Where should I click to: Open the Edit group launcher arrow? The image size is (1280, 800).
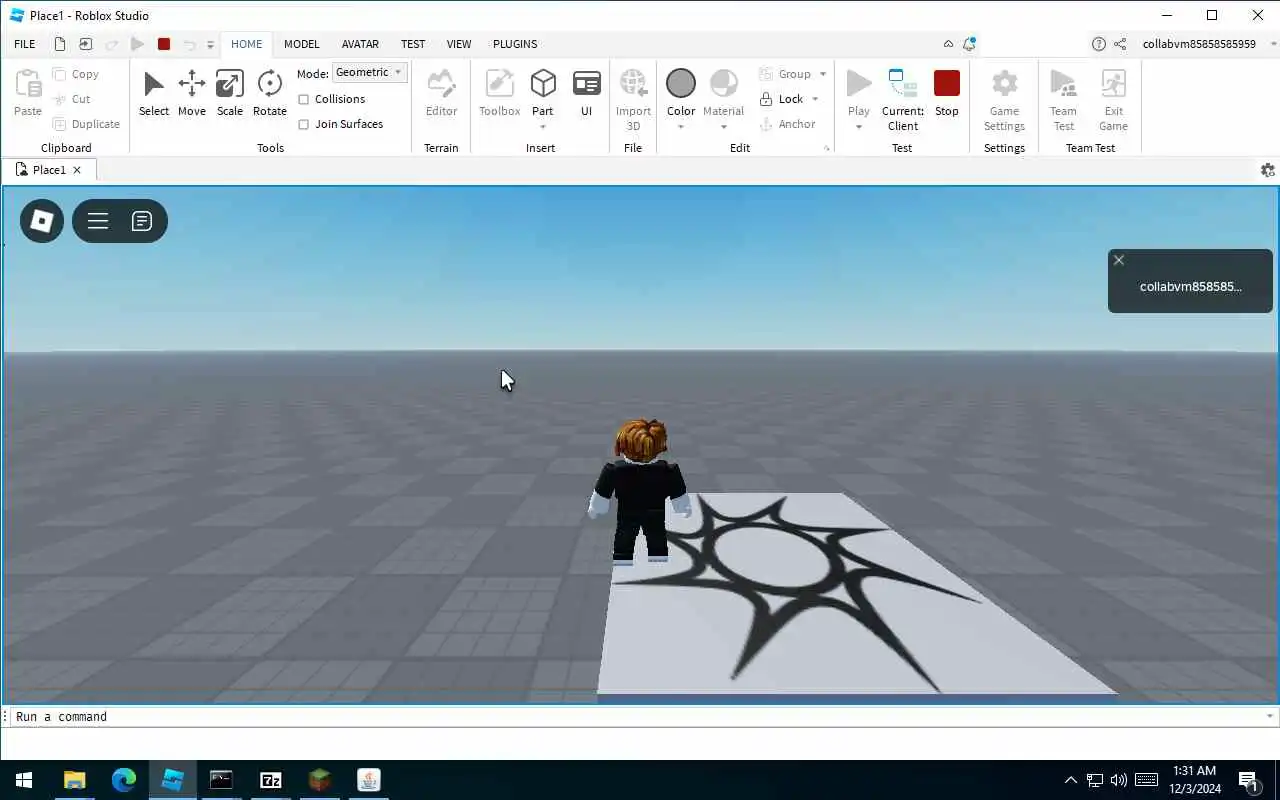[827, 148]
